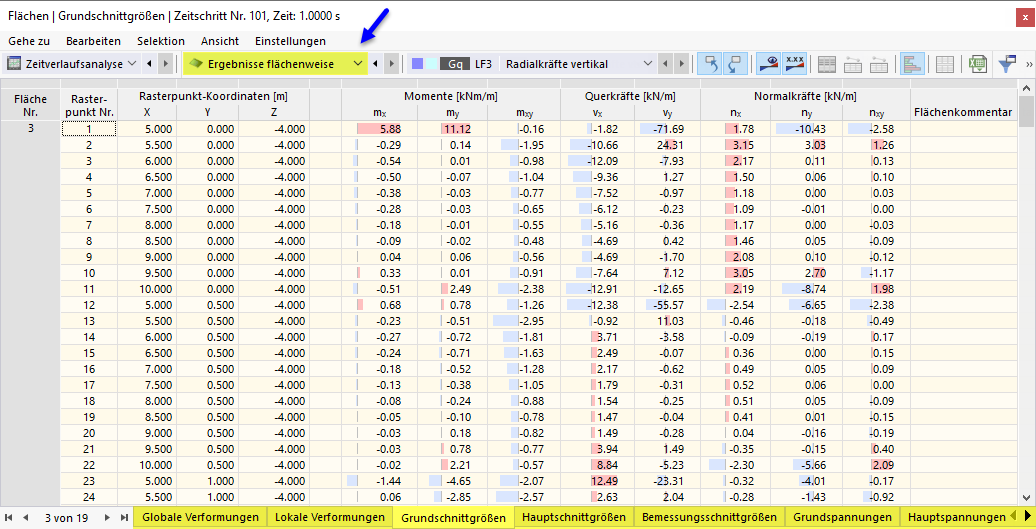The height and width of the screenshot is (529, 1036).
Task: Go to previous result type arrow
Action: pyautogui.click(x=376, y=64)
